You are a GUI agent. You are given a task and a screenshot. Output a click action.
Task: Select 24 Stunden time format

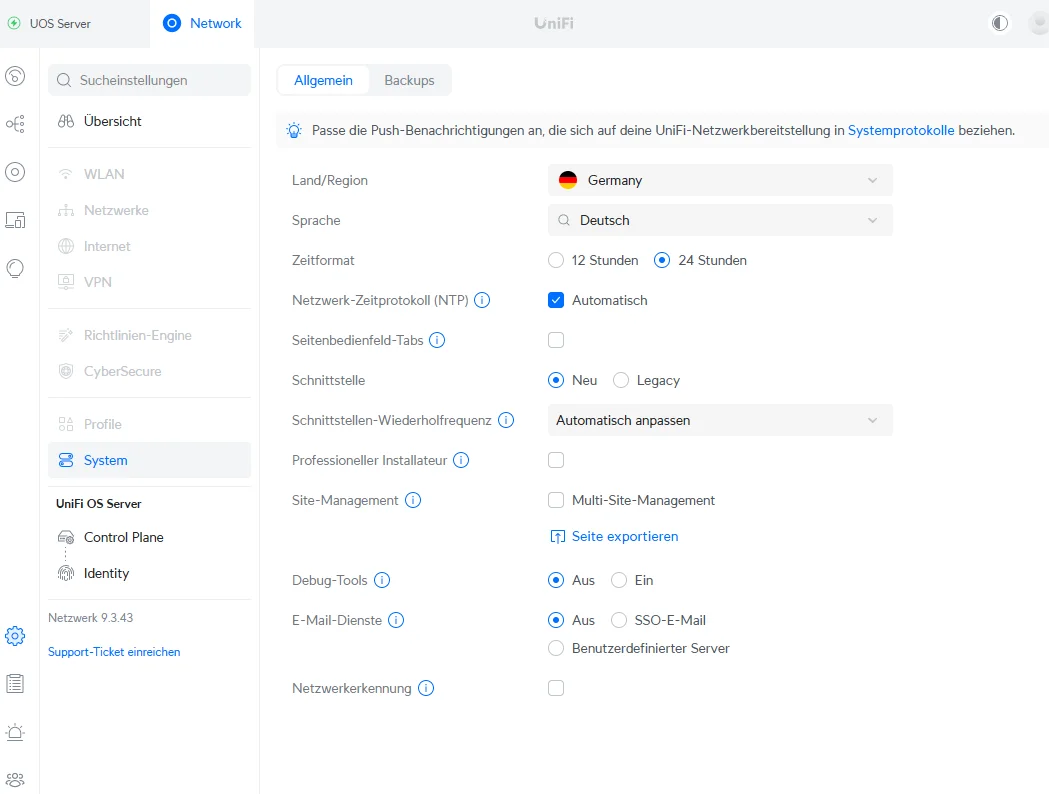click(x=662, y=260)
